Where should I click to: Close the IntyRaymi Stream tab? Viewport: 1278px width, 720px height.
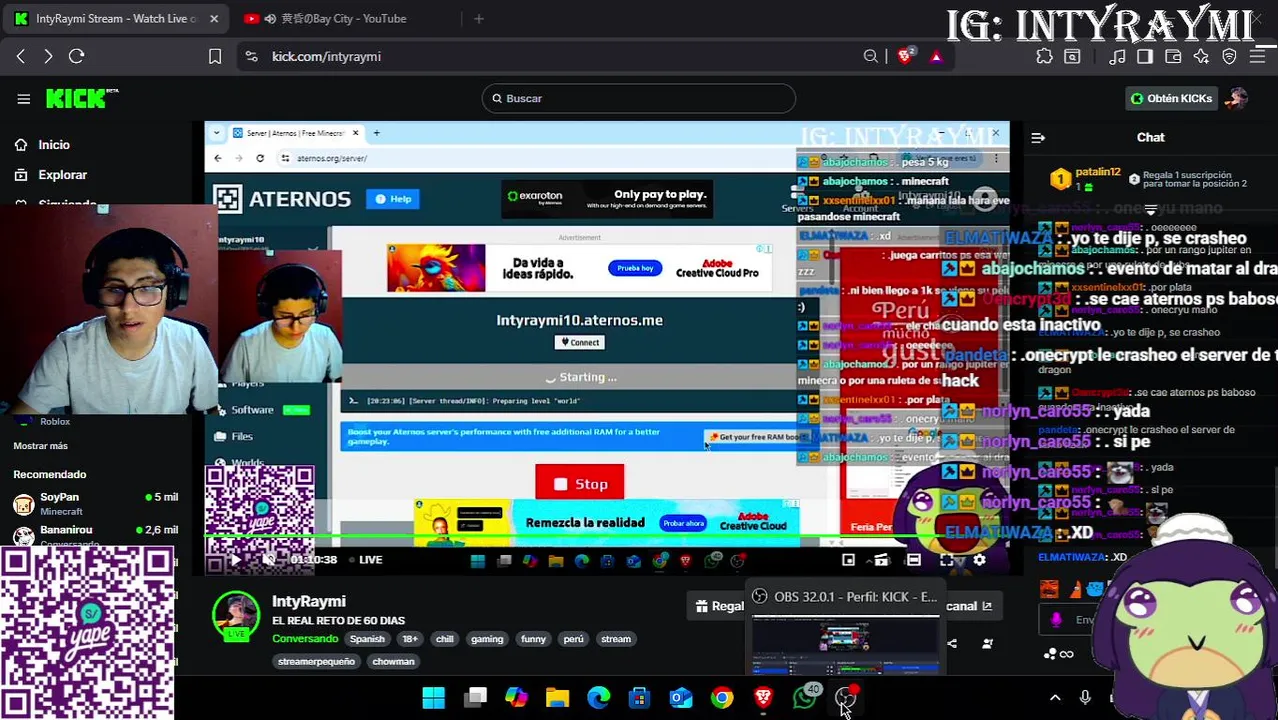[214, 18]
